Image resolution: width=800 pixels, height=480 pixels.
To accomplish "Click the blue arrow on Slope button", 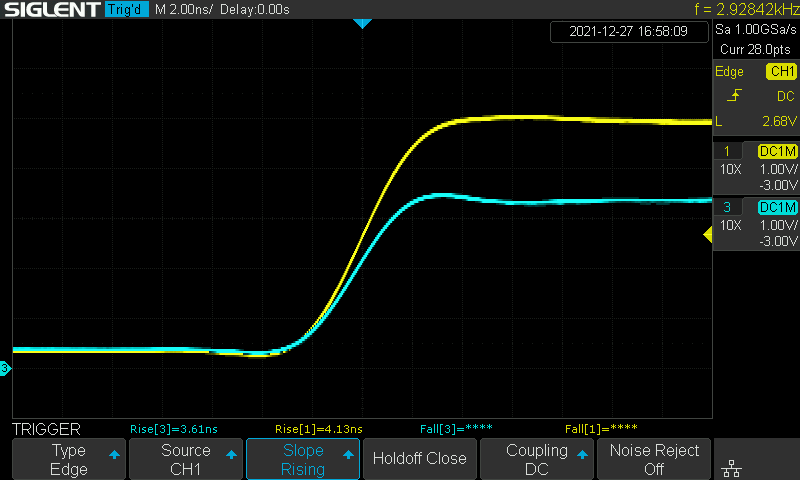I will coord(348,454).
